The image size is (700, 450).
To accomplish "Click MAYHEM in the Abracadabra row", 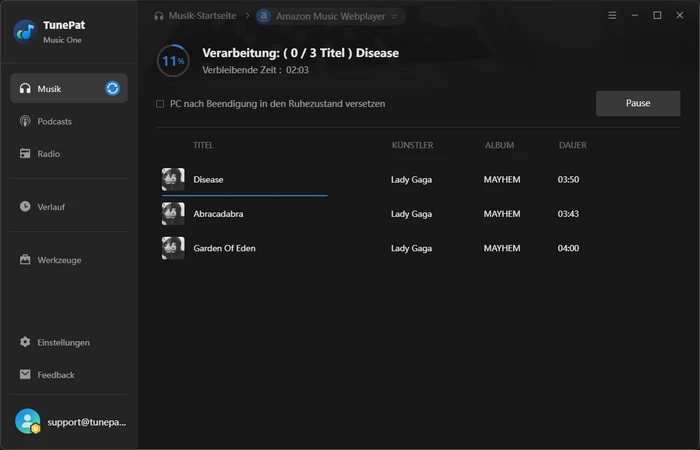I will [x=502, y=214].
